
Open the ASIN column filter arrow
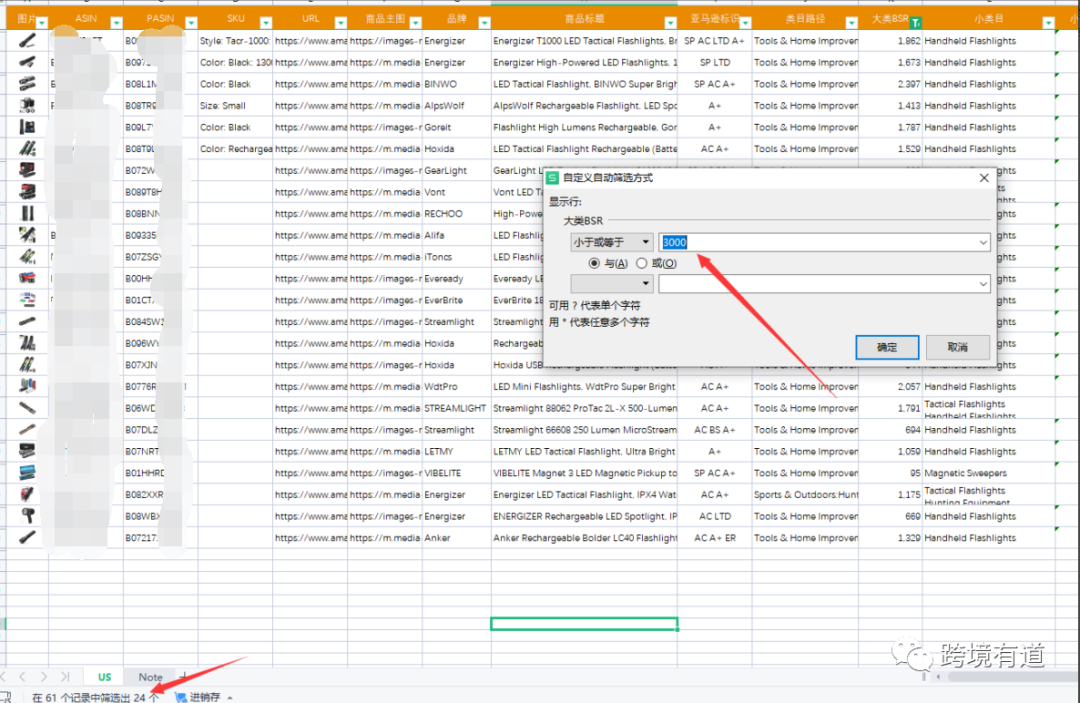116,23
